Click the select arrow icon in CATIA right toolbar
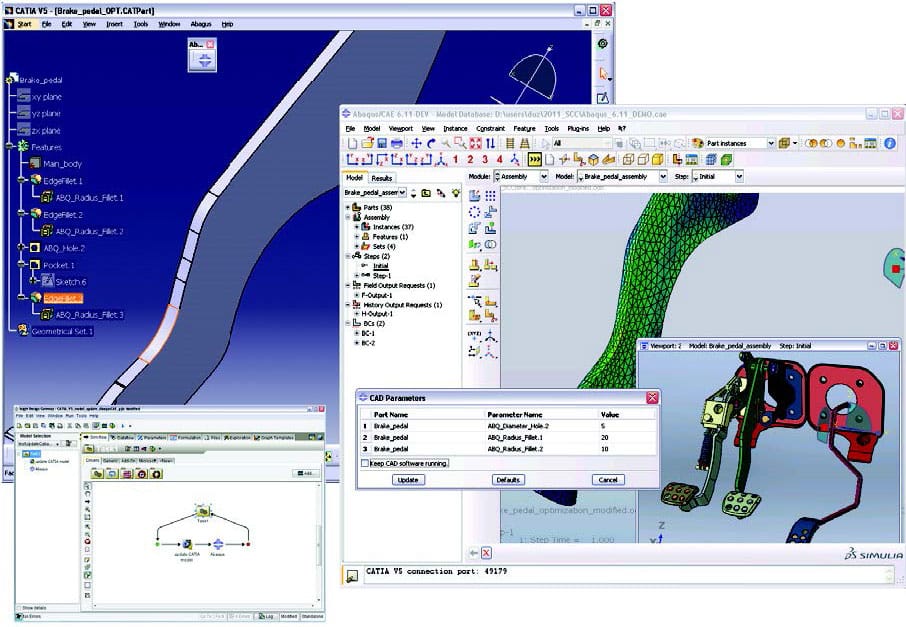Screen dimensions: 906x627 pos(603,73)
